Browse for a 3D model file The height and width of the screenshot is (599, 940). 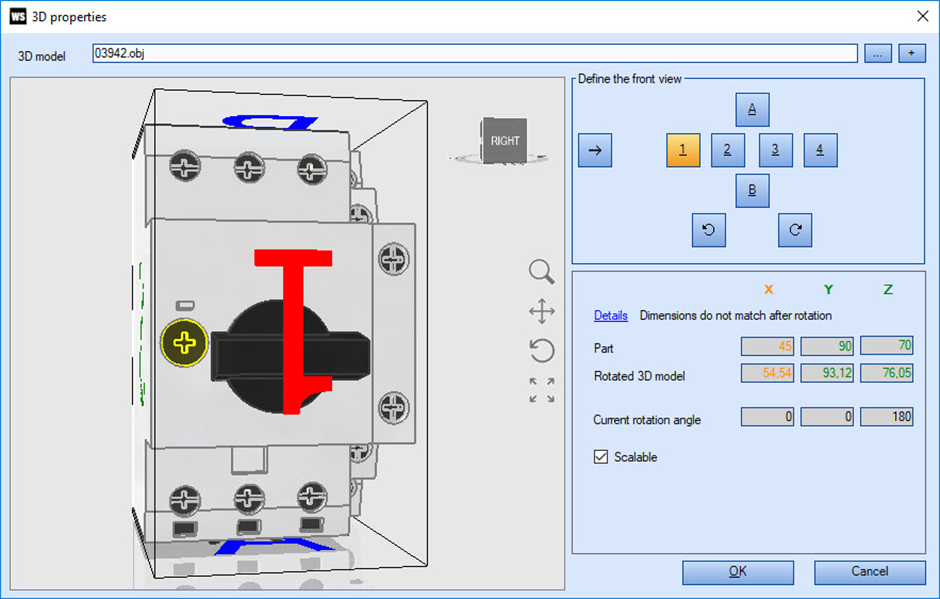pyautogui.click(x=878, y=53)
